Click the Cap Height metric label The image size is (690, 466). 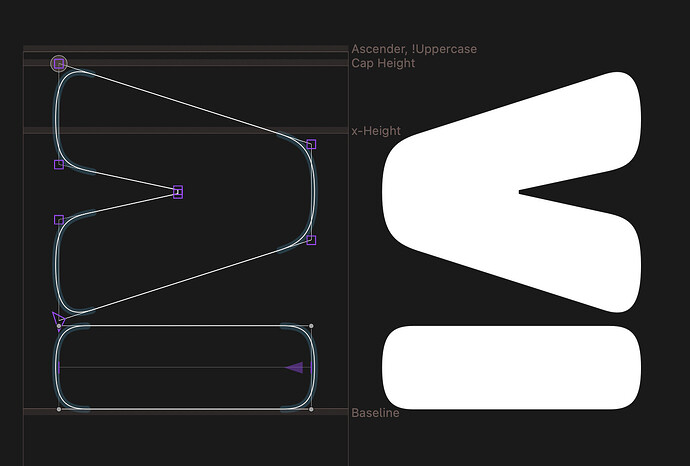tap(383, 63)
